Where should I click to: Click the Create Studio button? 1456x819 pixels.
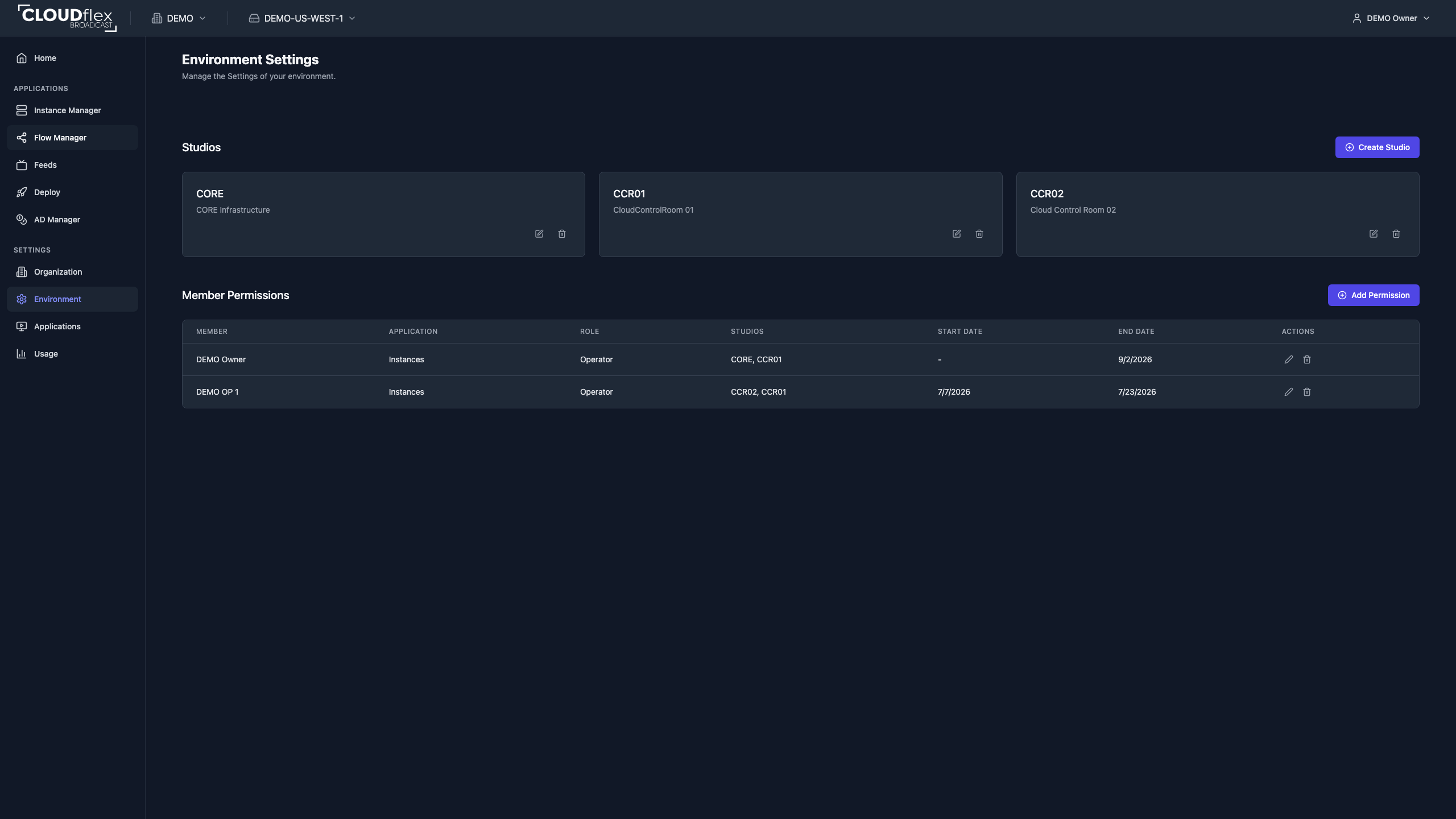click(x=1377, y=147)
